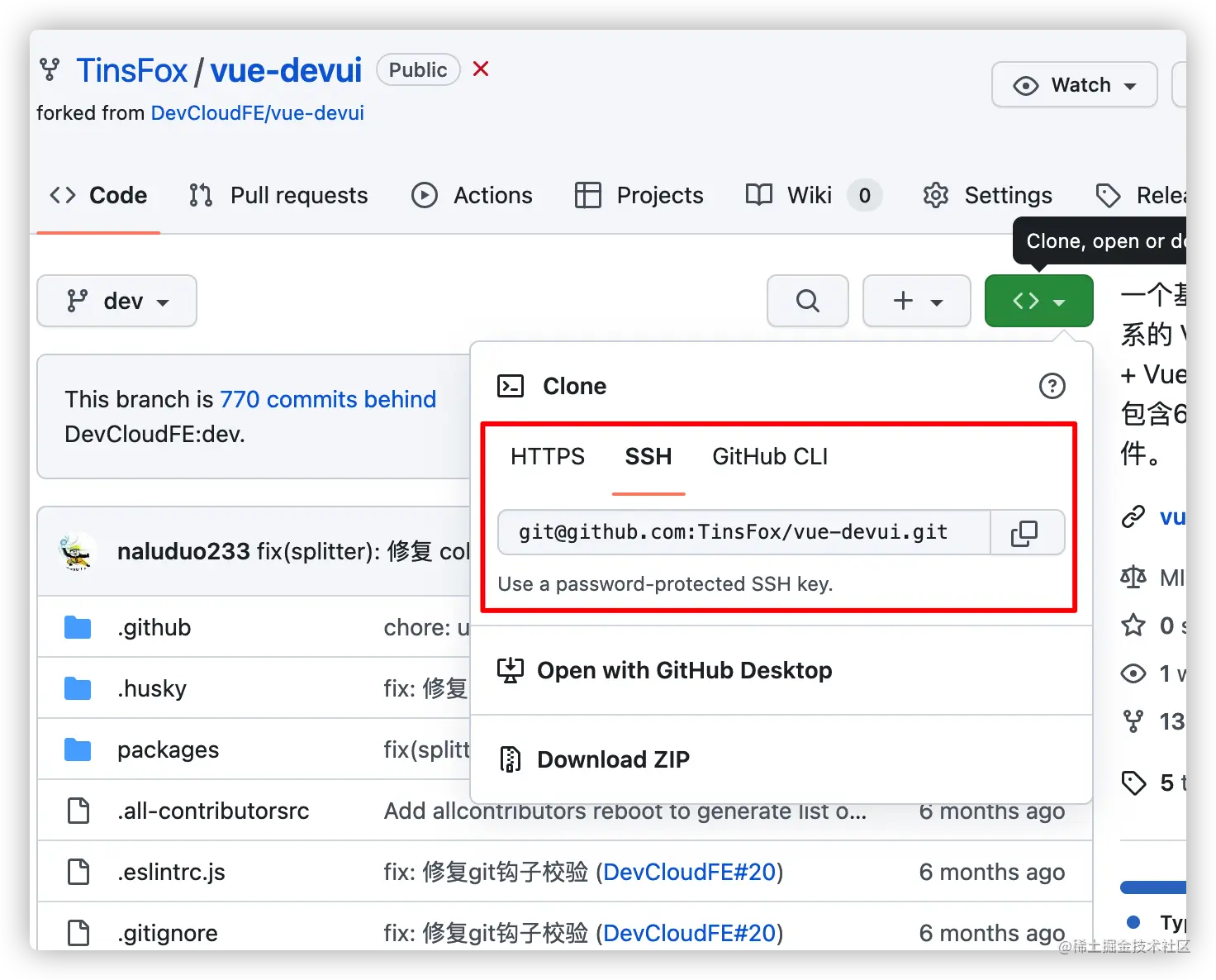Open naluduo233's profile link
This screenshot has width=1216, height=980.
(x=183, y=551)
